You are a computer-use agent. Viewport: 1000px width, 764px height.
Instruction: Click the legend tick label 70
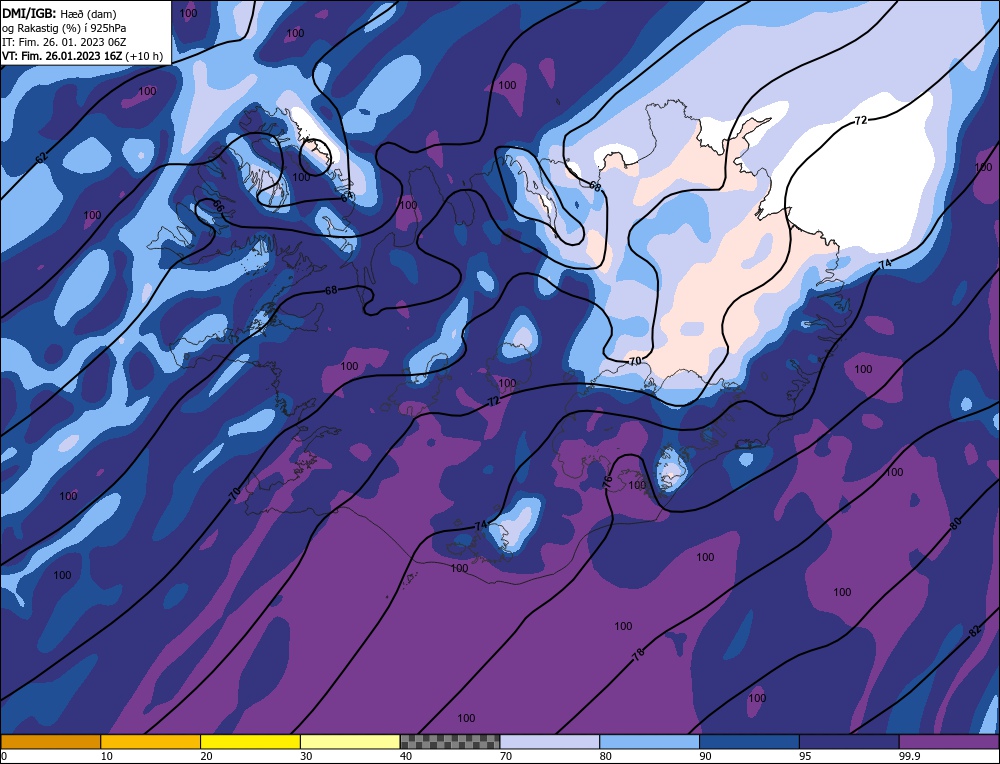[x=506, y=756]
